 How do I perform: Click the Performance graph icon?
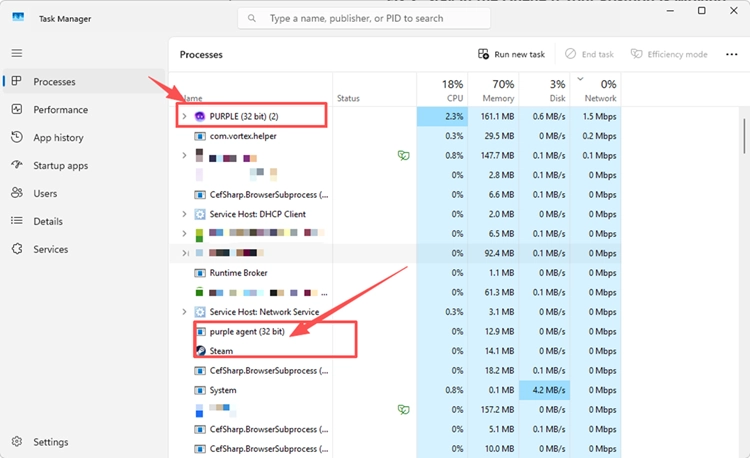point(17,109)
